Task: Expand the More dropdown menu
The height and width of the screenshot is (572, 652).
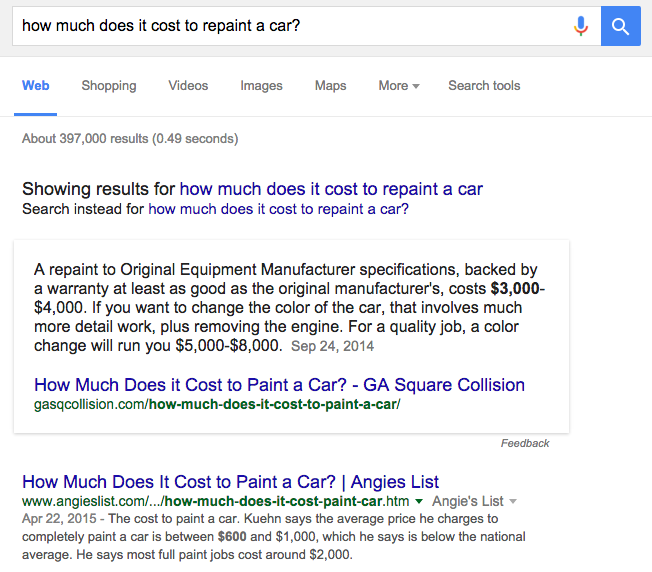Action: point(399,86)
